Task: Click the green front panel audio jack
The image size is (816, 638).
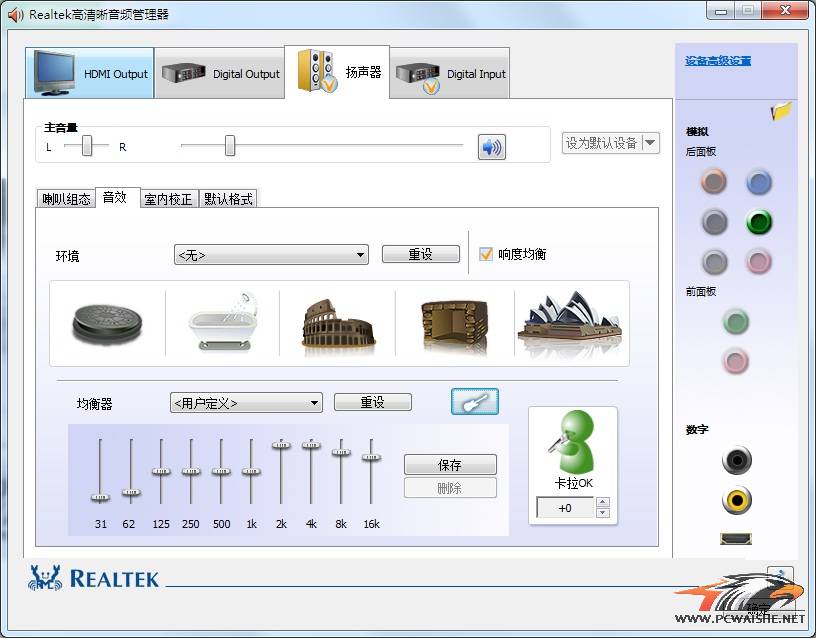Action: [x=736, y=321]
